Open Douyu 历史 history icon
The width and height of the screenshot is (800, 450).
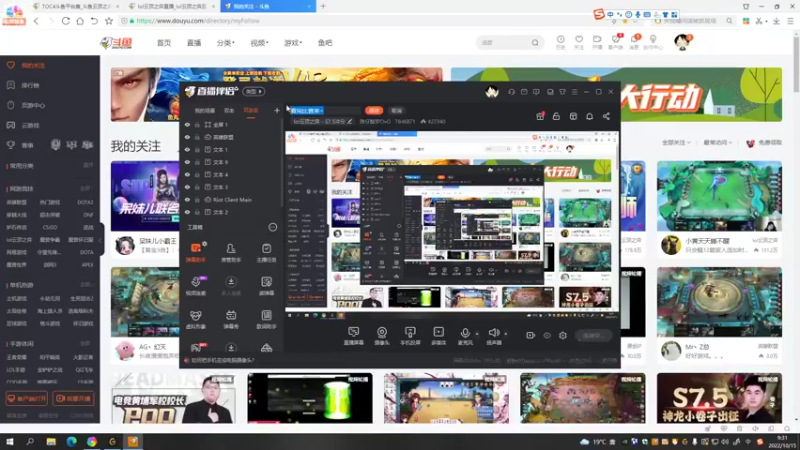(x=560, y=42)
